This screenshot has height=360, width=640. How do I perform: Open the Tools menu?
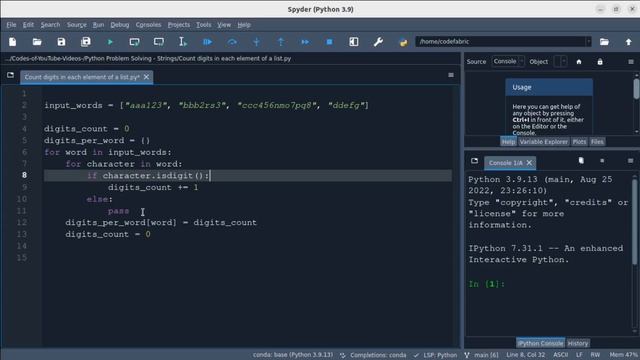tap(204, 25)
